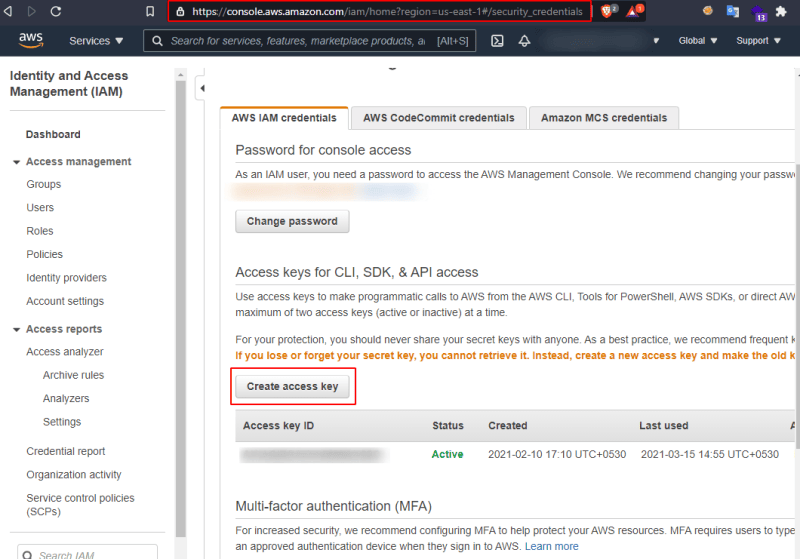Click the Search IAM field
This screenshot has height=559, width=800.
(87, 553)
